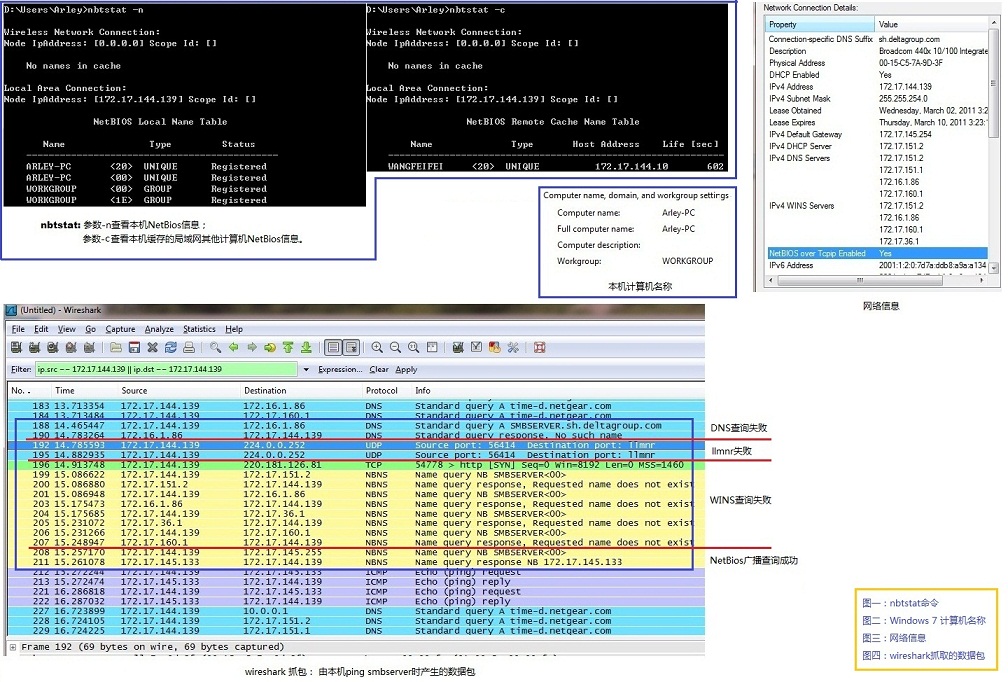
Task: Edit display filters from the toolbar
Action: [x=476, y=348]
